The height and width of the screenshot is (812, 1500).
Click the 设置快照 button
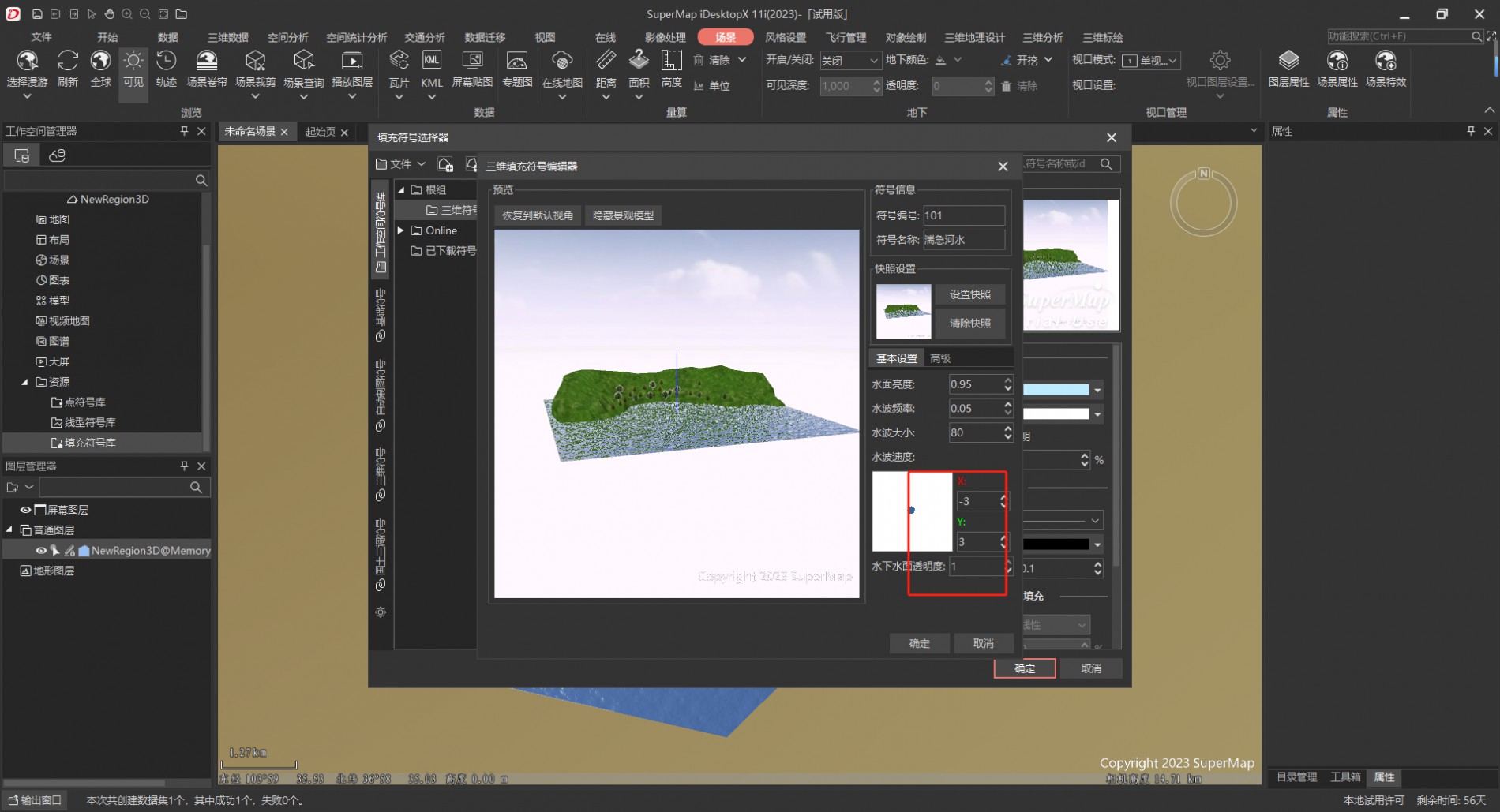click(x=969, y=294)
